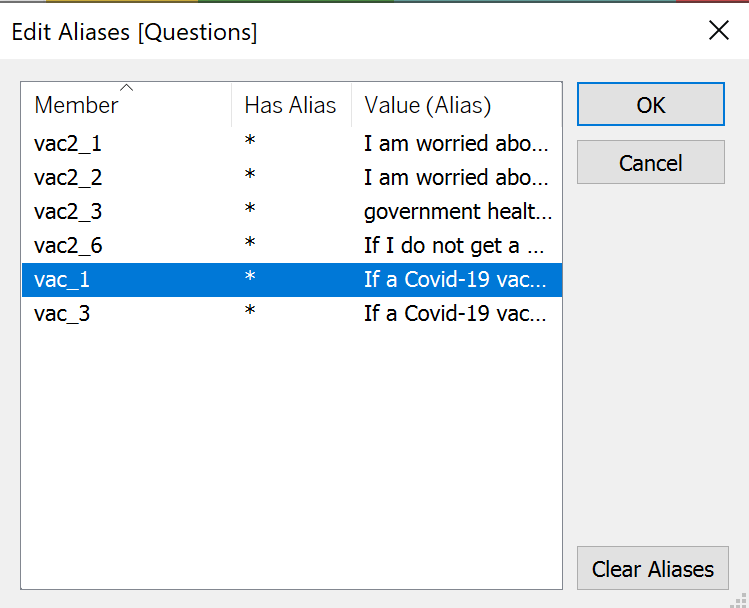Edit the alias value for vac_1

(456, 280)
